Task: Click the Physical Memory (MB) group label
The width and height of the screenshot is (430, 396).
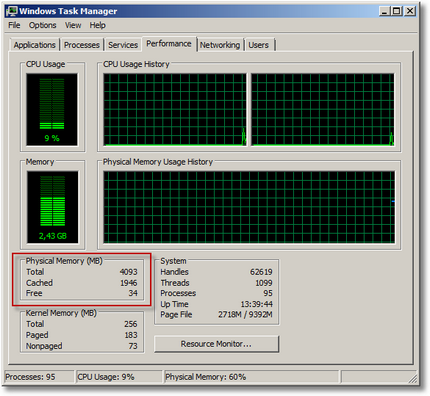Action: [64, 261]
